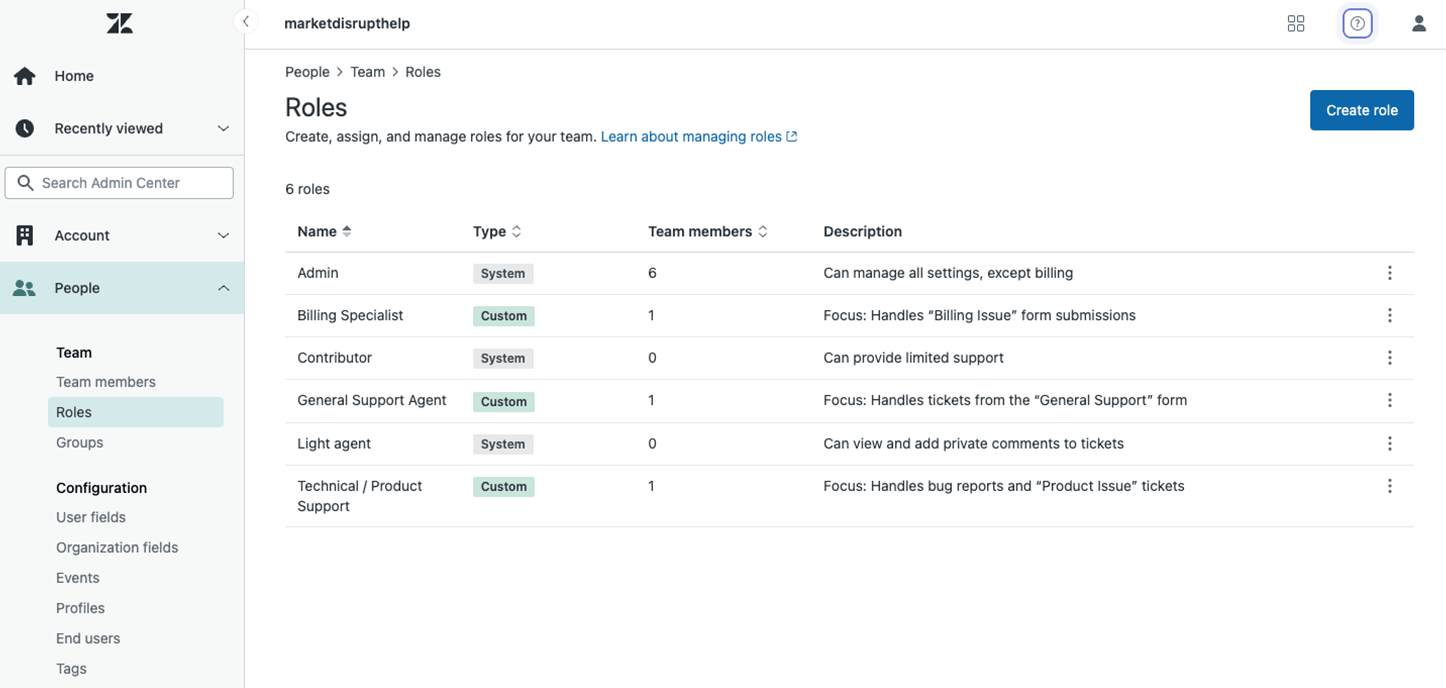Screen dimensions: 1446x688
Task: Go to Groups in the sidebar
Action: tap(80, 443)
